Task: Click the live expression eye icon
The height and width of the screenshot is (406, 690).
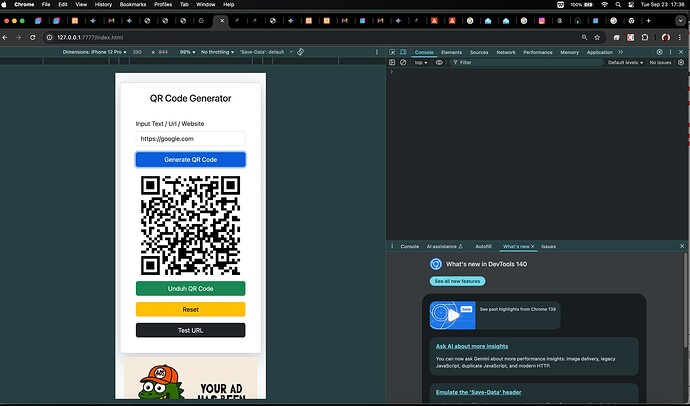Action: click(438, 62)
